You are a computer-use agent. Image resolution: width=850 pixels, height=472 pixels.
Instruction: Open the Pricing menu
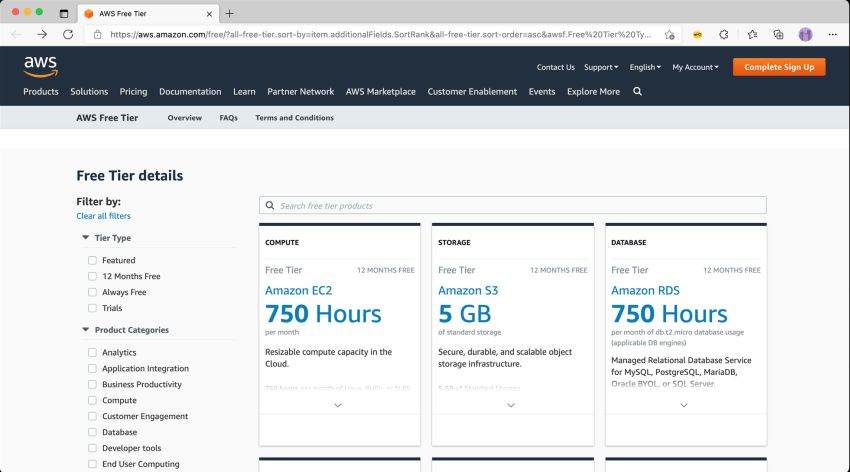tap(133, 92)
